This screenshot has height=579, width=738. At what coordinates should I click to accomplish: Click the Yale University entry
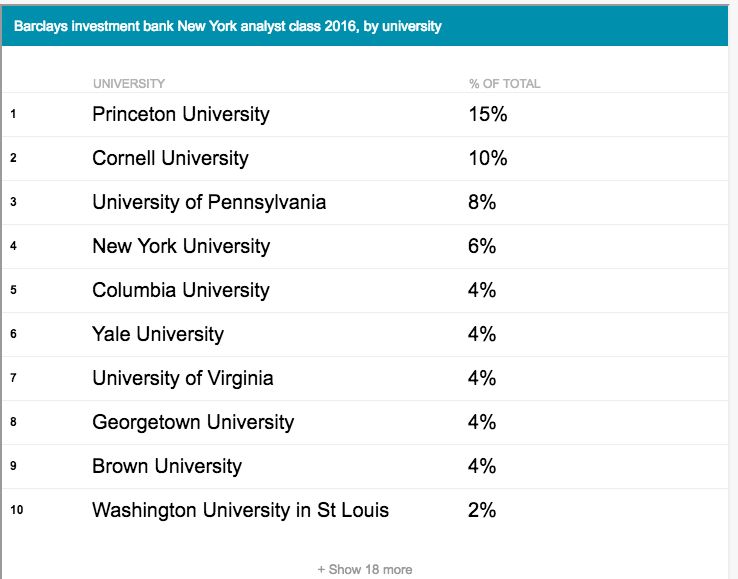point(158,334)
